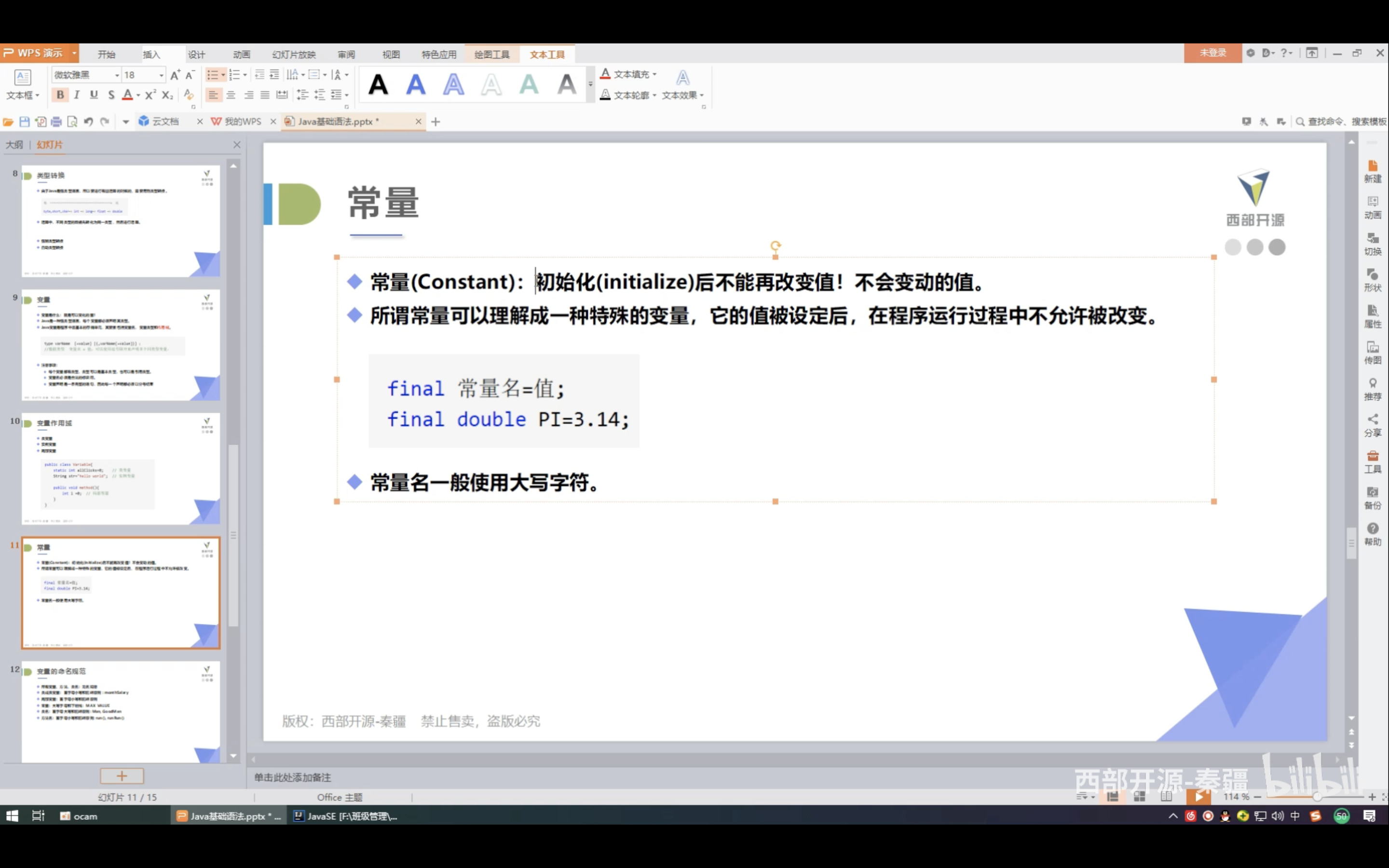Toggle underline formatting button
This screenshot has width=1389, height=868.
coord(94,95)
